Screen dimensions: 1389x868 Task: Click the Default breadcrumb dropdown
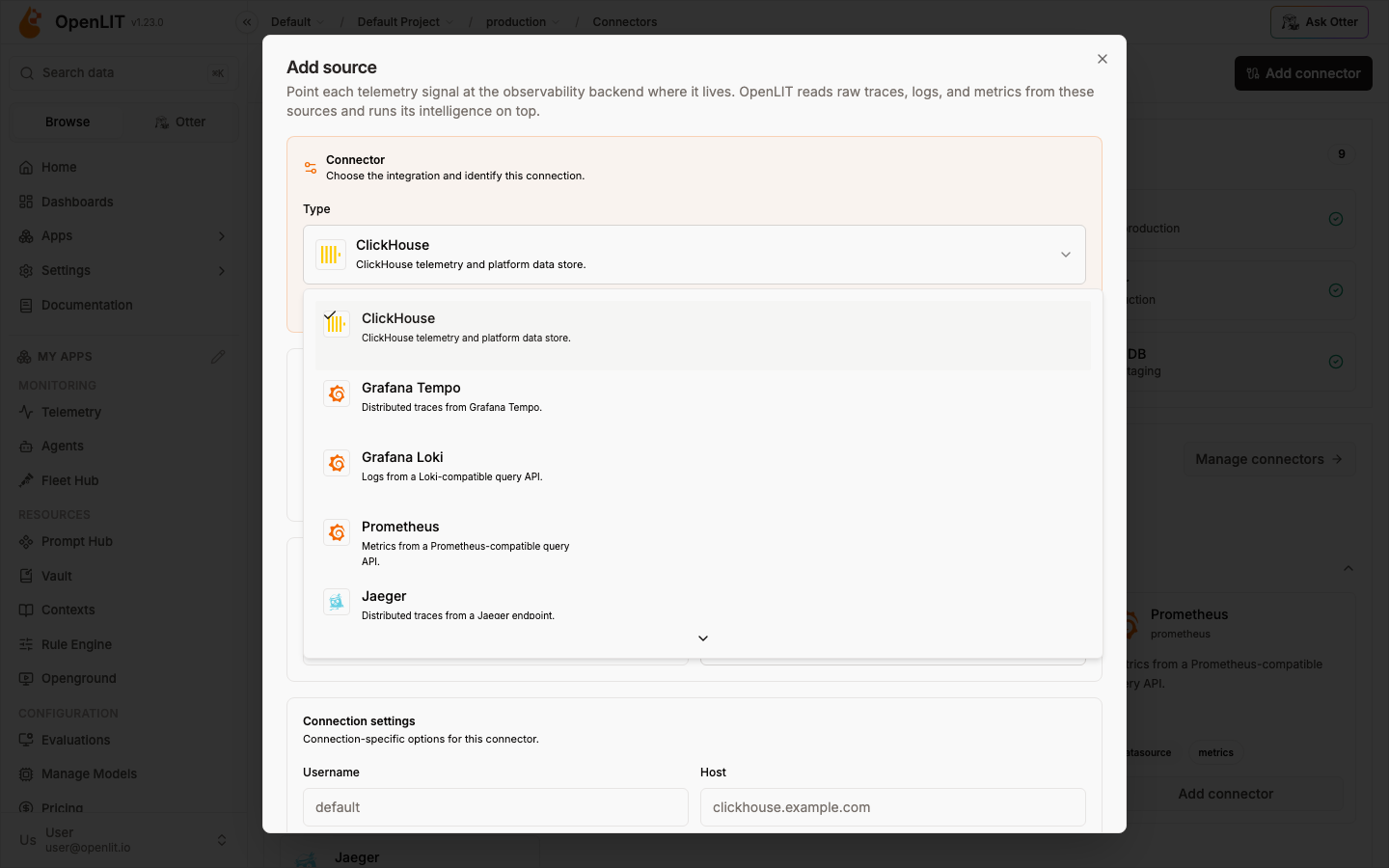click(297, 22)
